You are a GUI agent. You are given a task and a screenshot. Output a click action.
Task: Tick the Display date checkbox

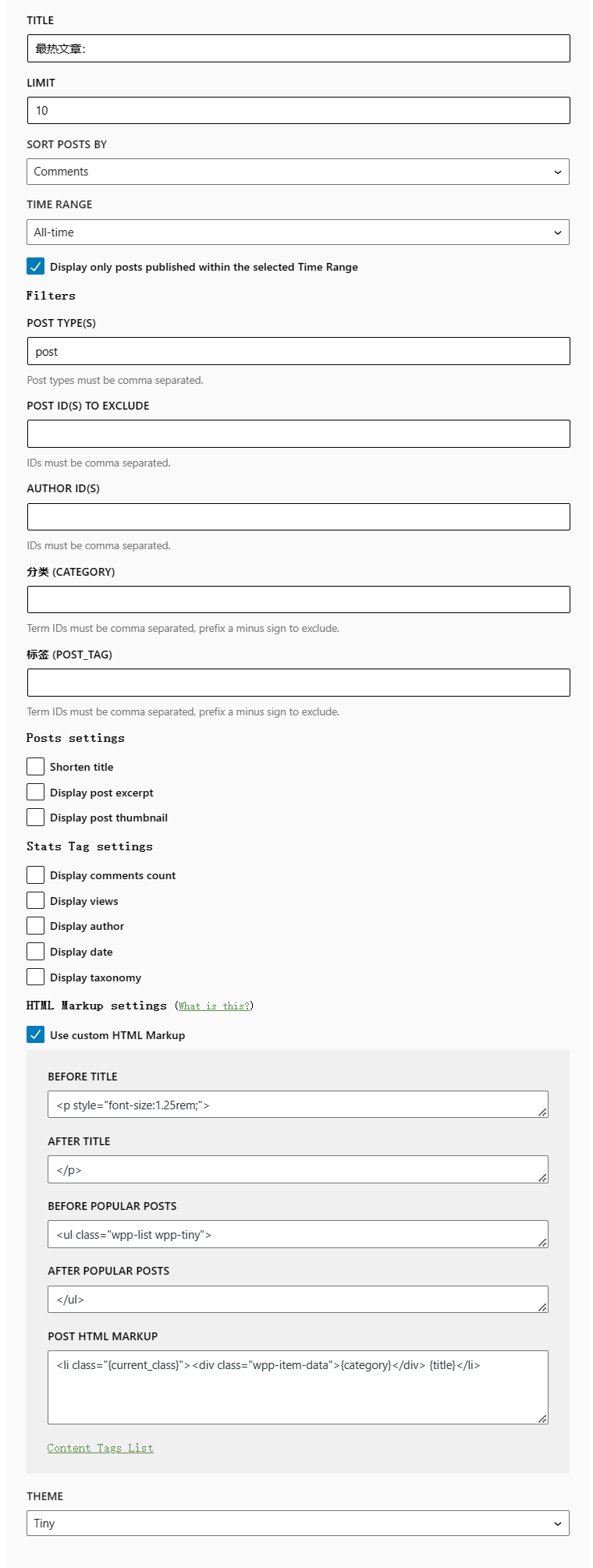[36, 952]
